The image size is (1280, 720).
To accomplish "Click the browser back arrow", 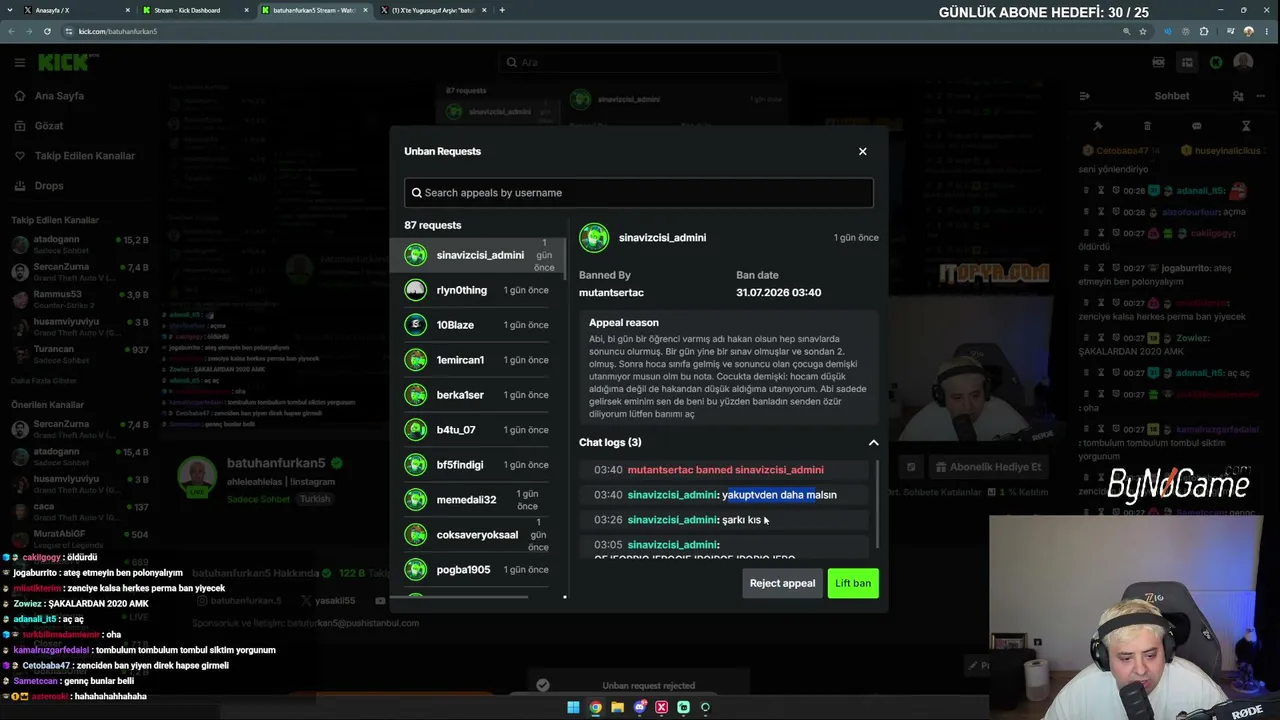I will coord(12,31).
